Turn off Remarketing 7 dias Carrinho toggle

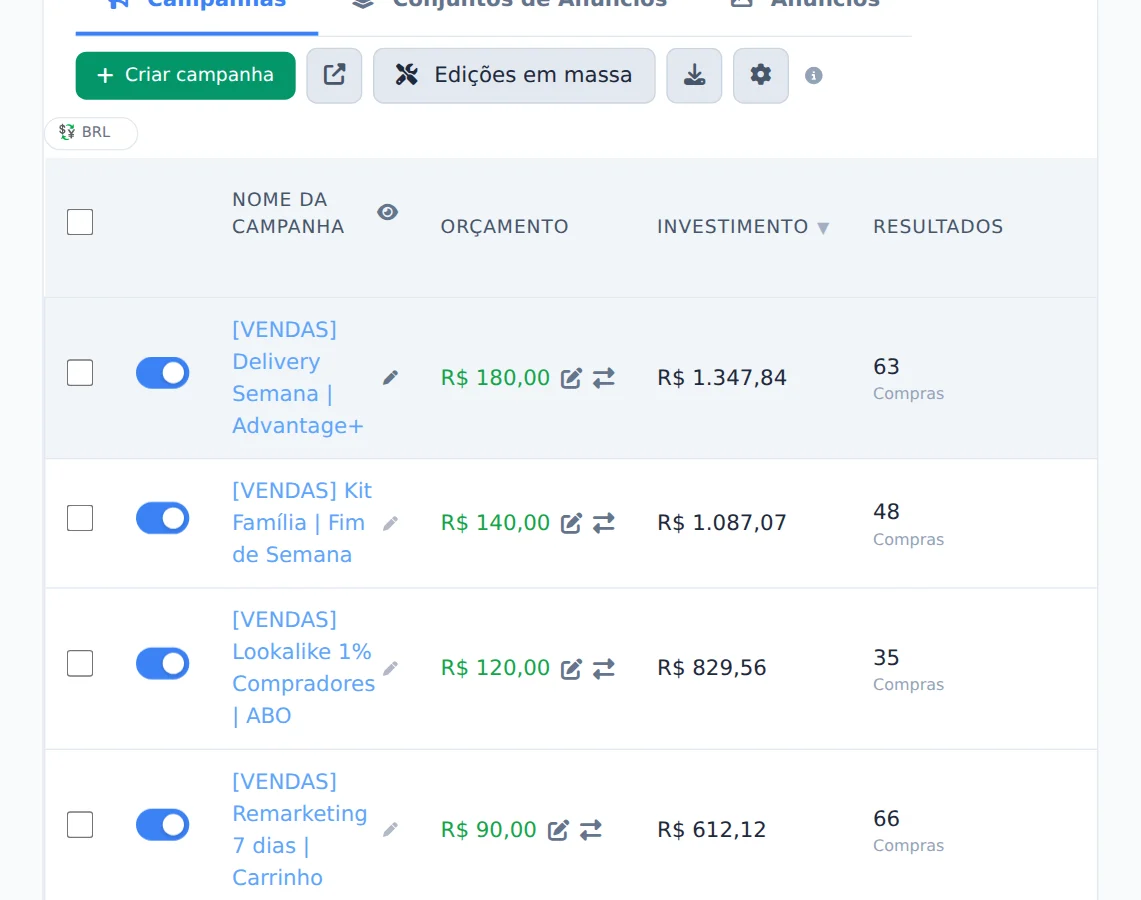[162, 824]
